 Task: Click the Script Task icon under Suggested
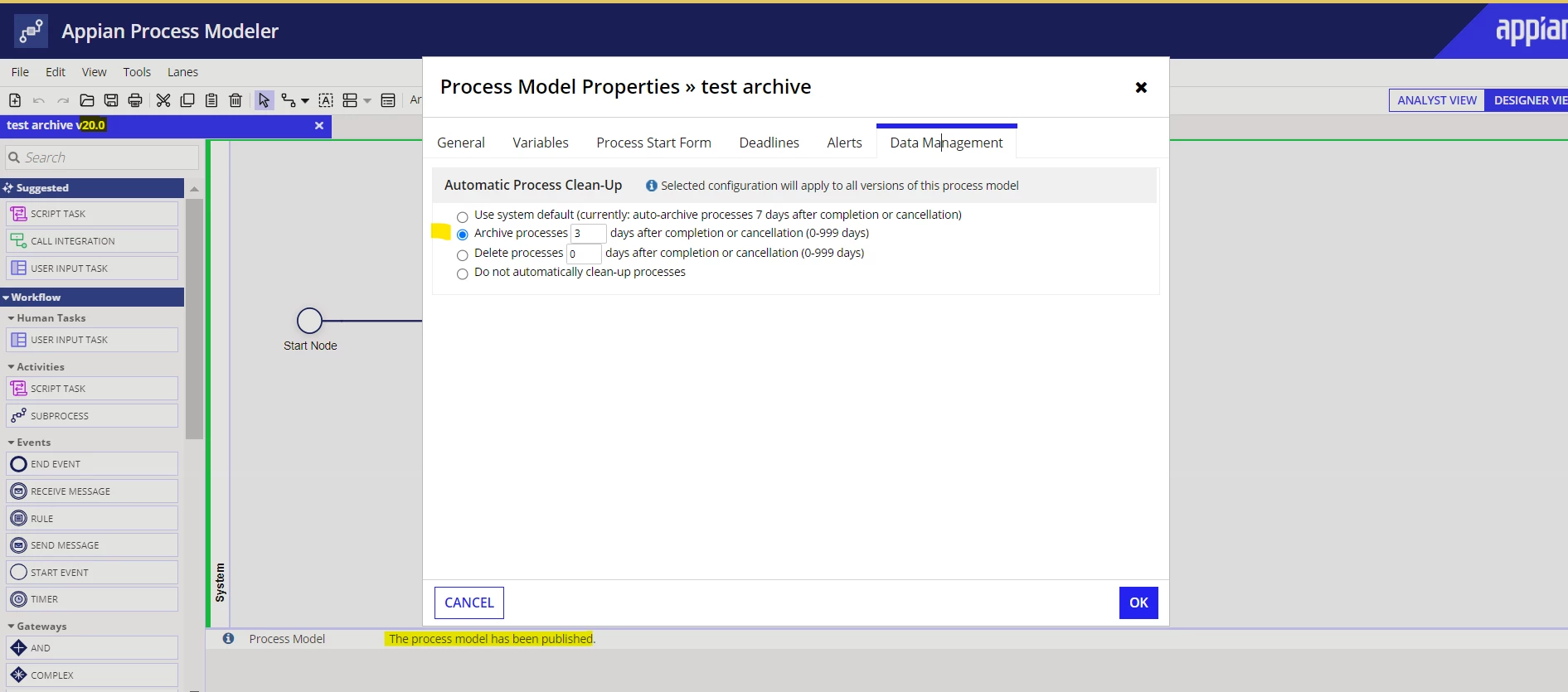(x=18, y=214)
